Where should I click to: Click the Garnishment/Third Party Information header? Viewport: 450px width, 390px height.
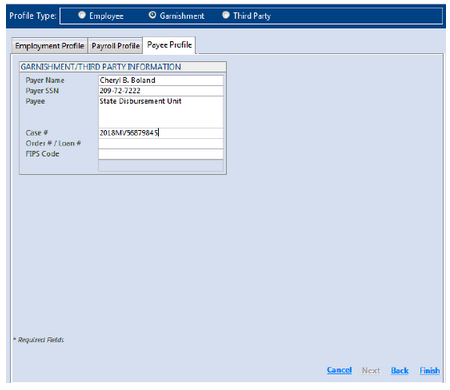click(123, 67)
